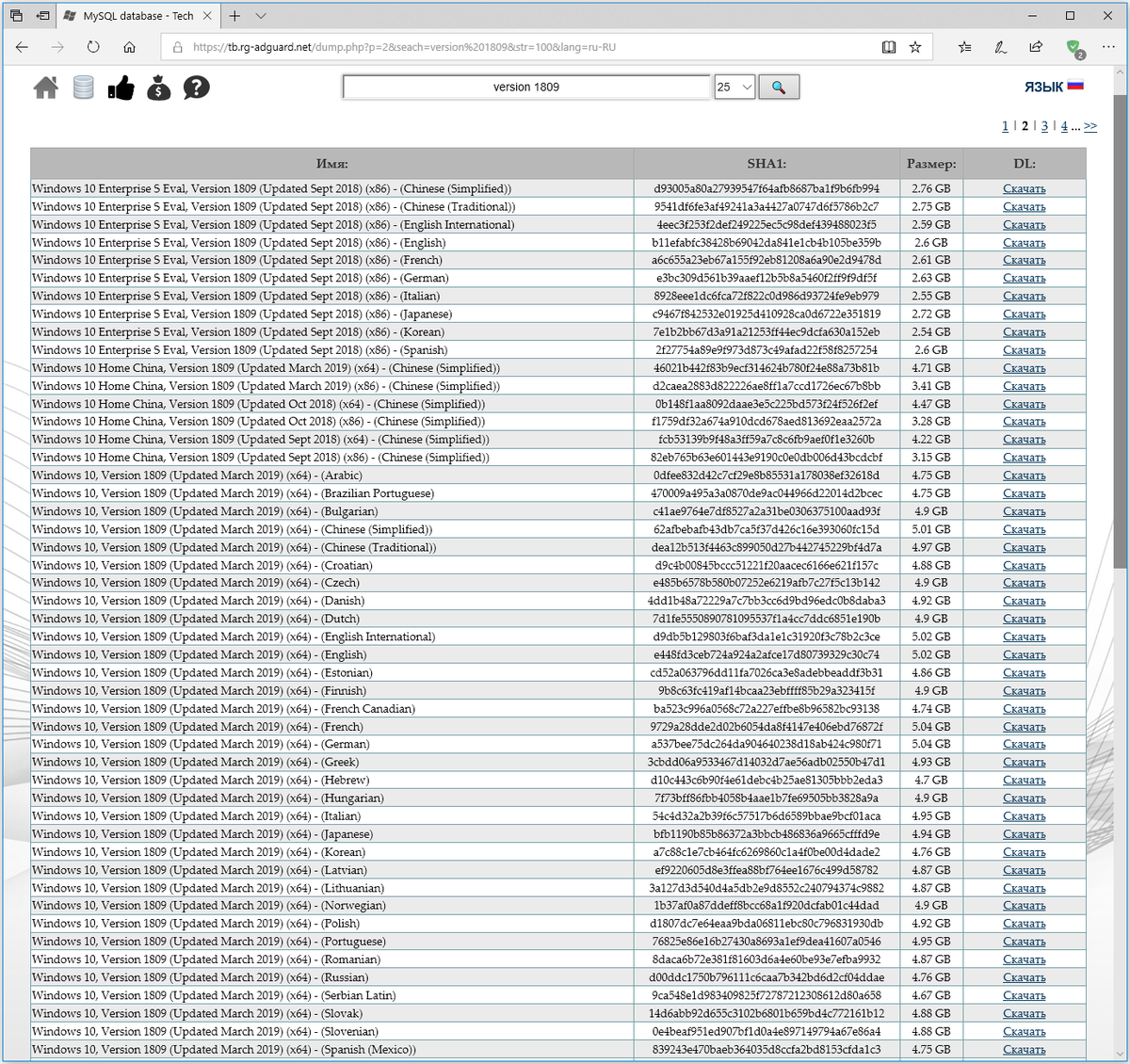Go to results page 1
The width and height of the screenshot is (1130, 1064).
pos(1005,126)
